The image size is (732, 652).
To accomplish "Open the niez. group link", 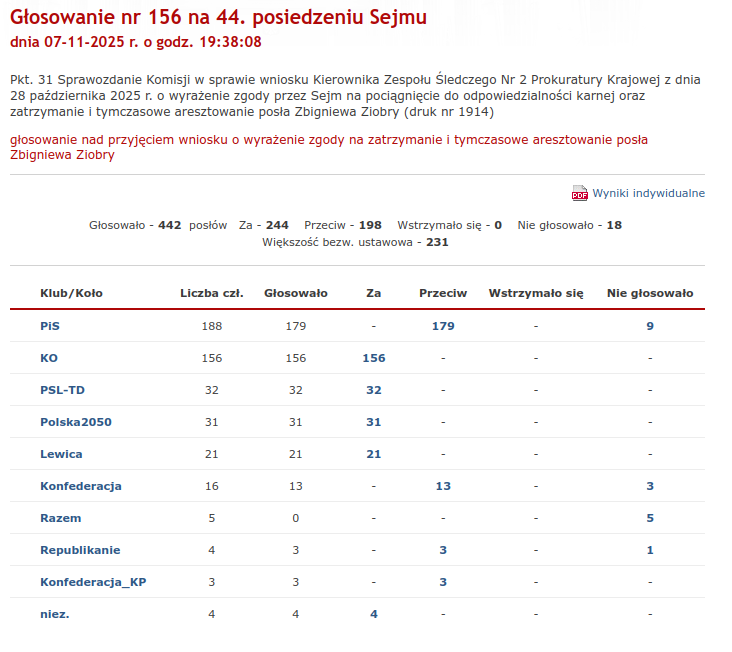I will tap(55, 614).
